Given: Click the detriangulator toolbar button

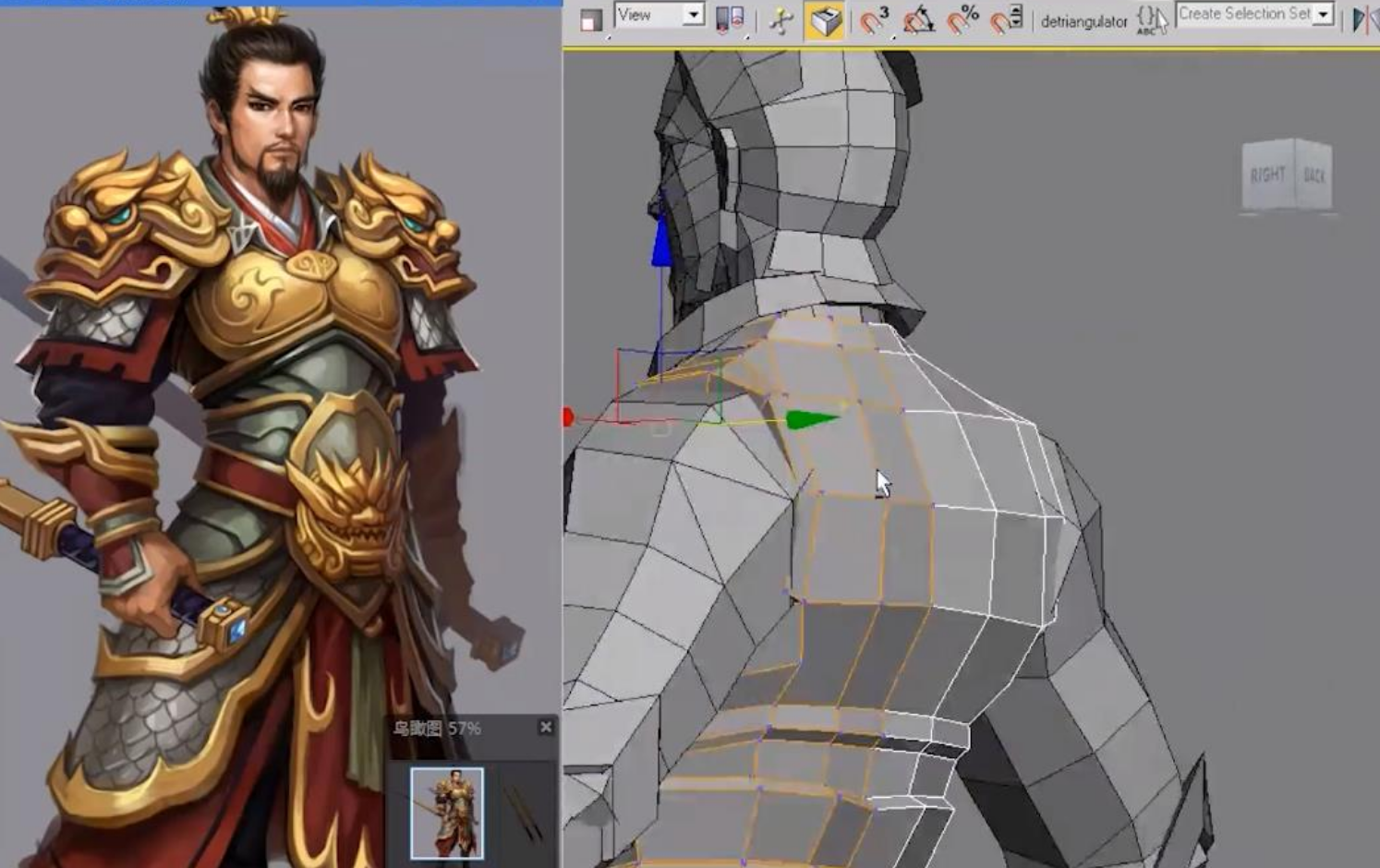Looking at the screenshot, I should coord(1083,21).
